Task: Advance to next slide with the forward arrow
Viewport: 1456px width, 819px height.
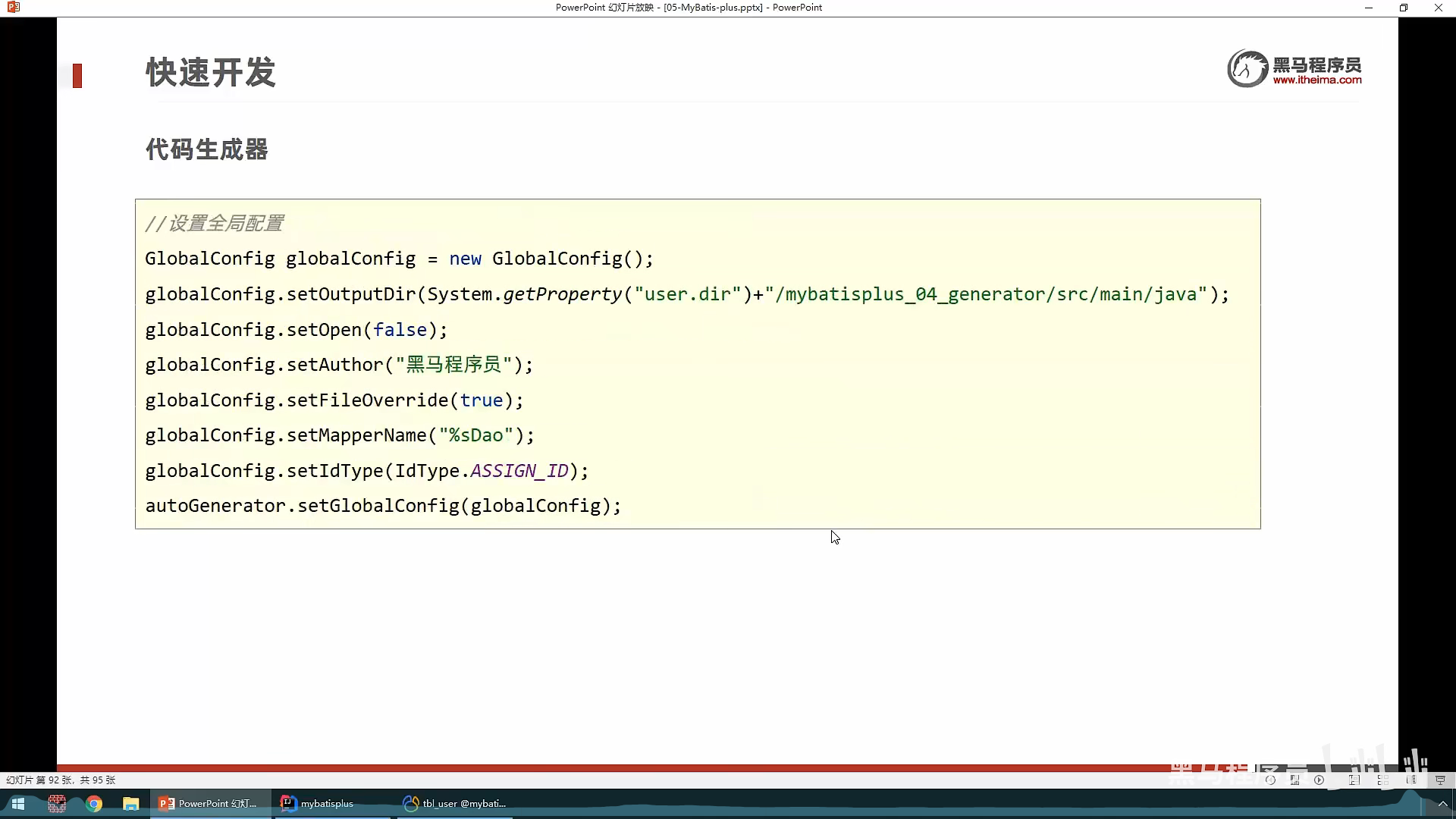Action: (x=1319, y=780)
